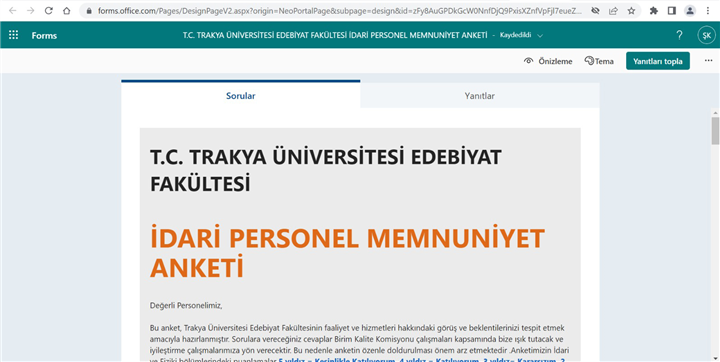Select orange İDARİ PERSONEL MEMNUNİYET ANKETİ title
Viewport: 720px width, 362px height.
pyautogui.click(x=347, y=253)
